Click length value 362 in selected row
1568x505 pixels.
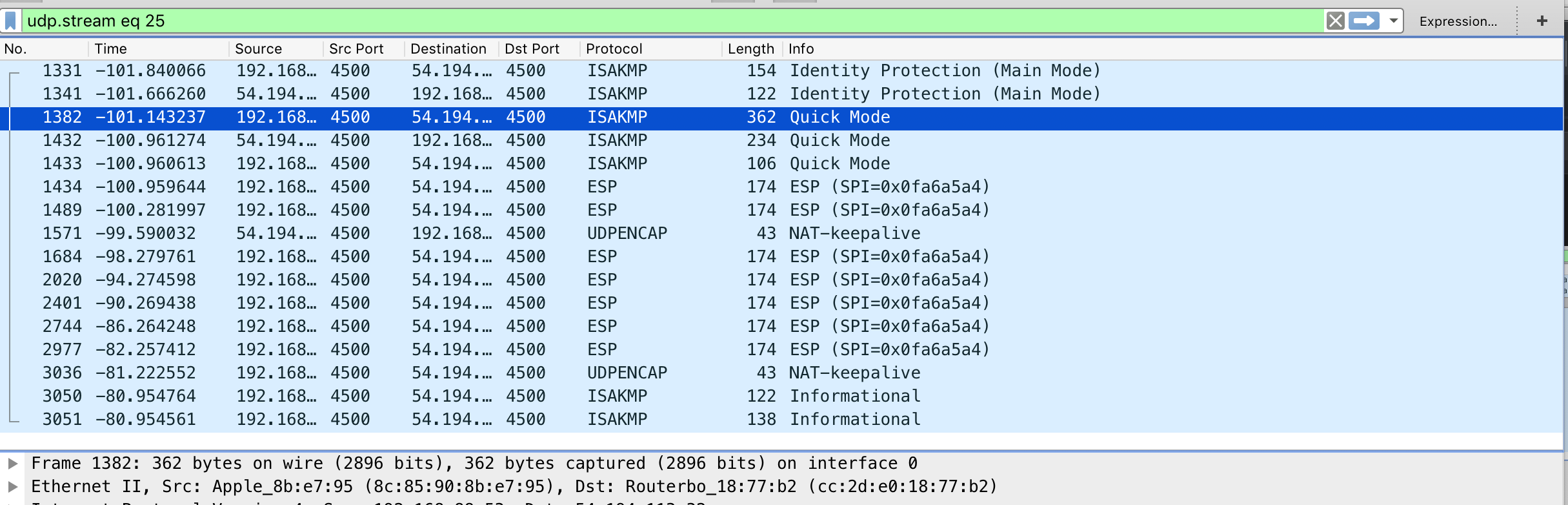coord(761,118)
